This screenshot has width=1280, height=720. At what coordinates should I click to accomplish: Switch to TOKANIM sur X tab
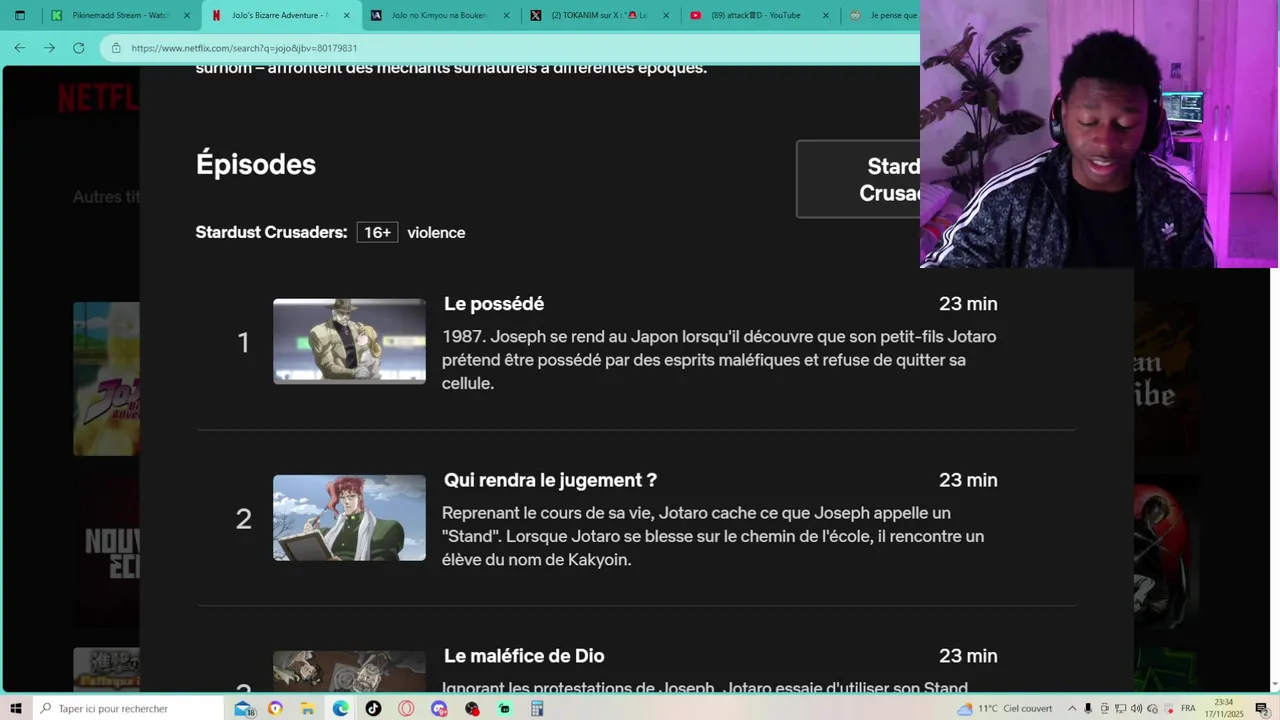click(x=600, y=15)
